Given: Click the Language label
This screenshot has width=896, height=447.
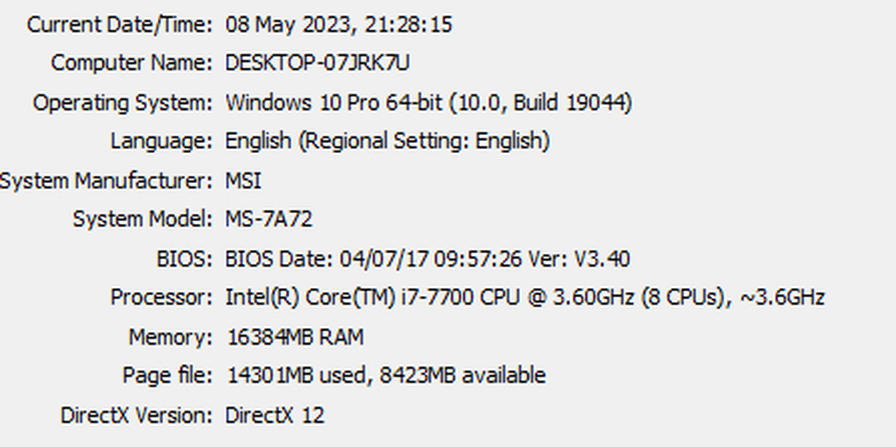Looking at the screenshot, I should click(x=161, y=141).
